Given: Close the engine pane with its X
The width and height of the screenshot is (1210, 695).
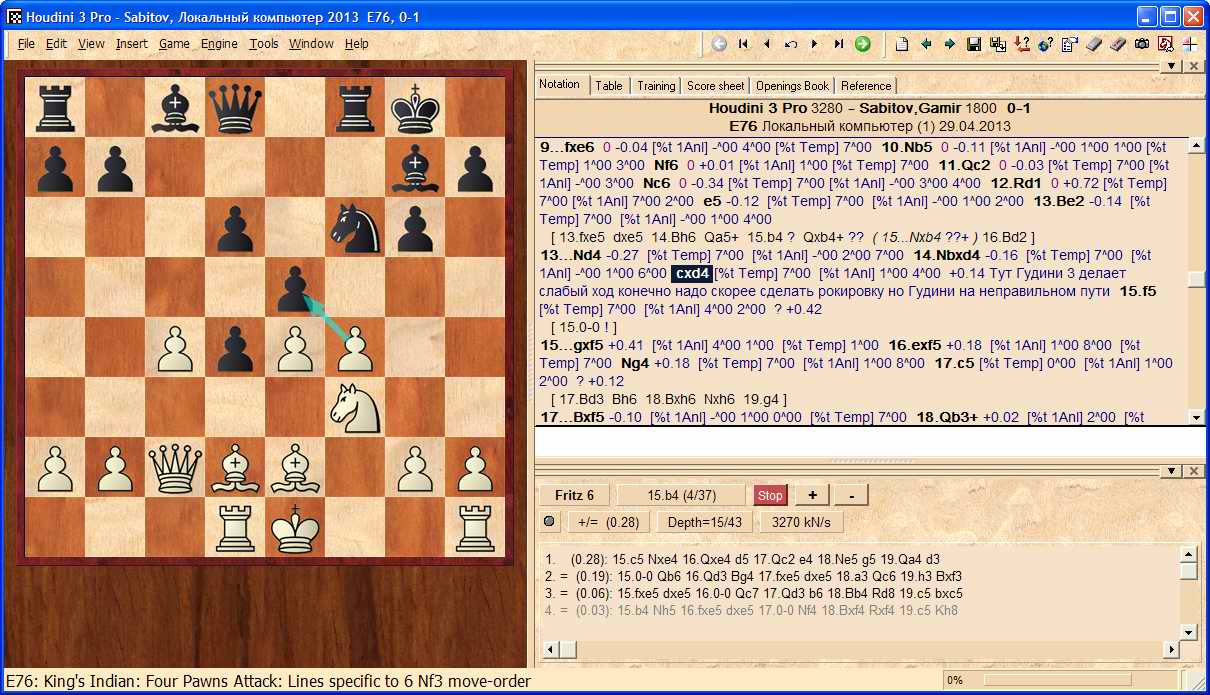Looking at the screenshot, I should pyautogui.click(x=1193, y=471).
